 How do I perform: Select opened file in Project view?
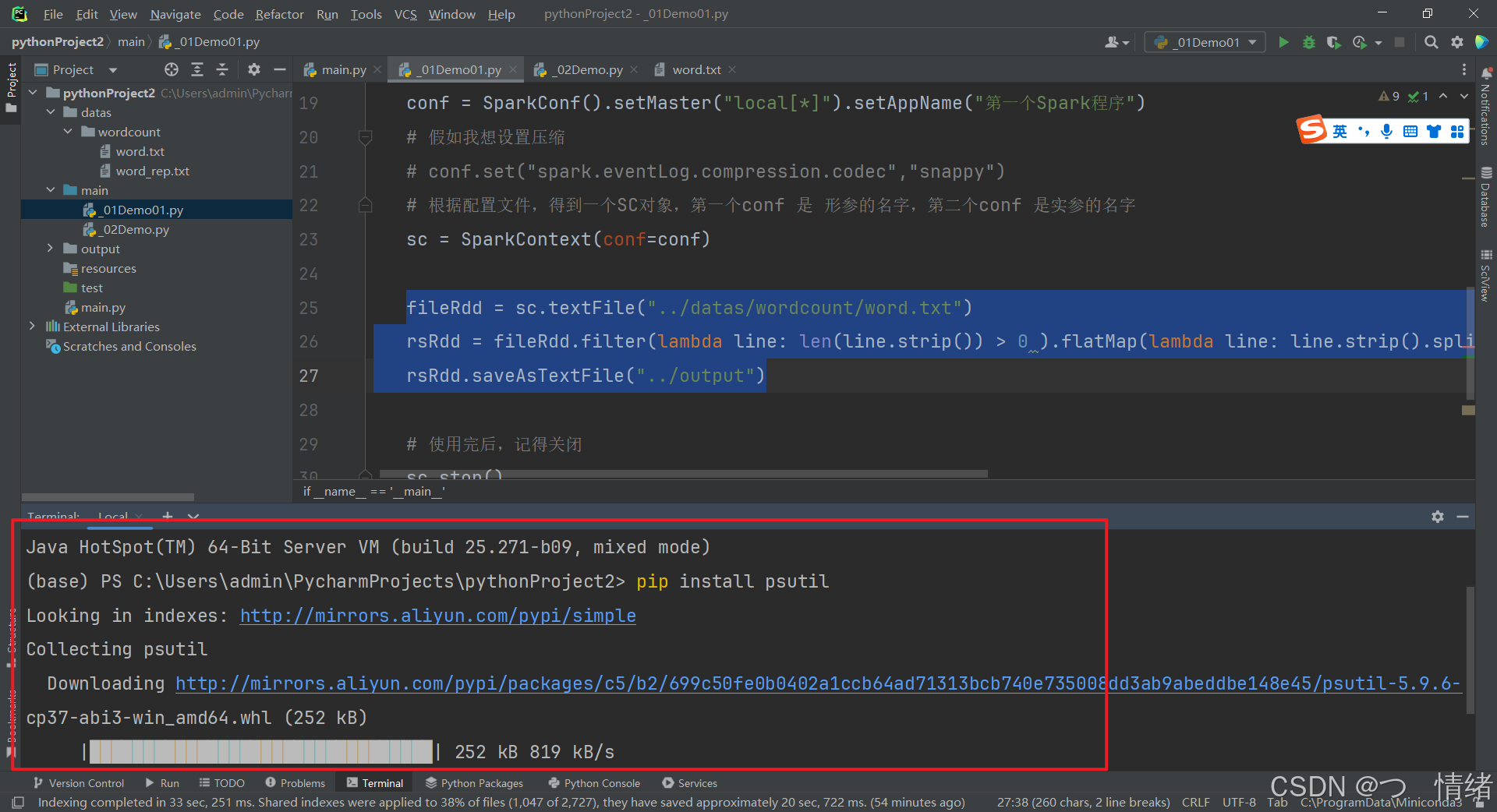point(171,69)
